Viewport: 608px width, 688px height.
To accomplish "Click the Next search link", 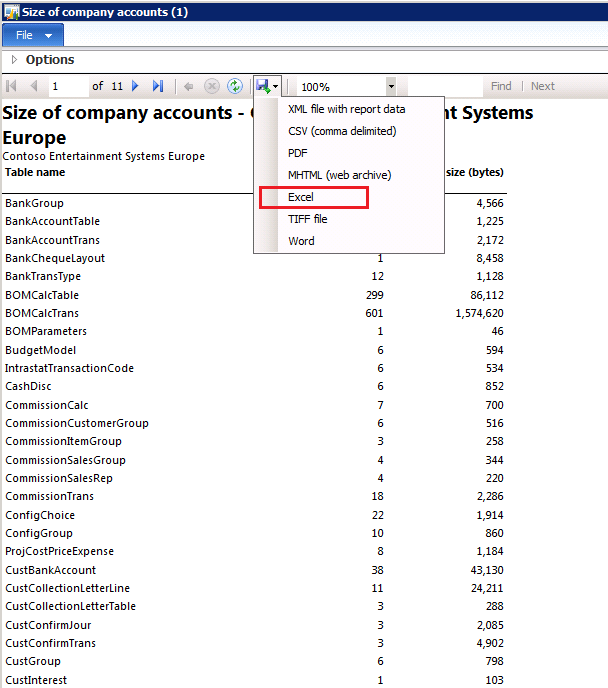I will pyautogui.click(x=543, y=87).
